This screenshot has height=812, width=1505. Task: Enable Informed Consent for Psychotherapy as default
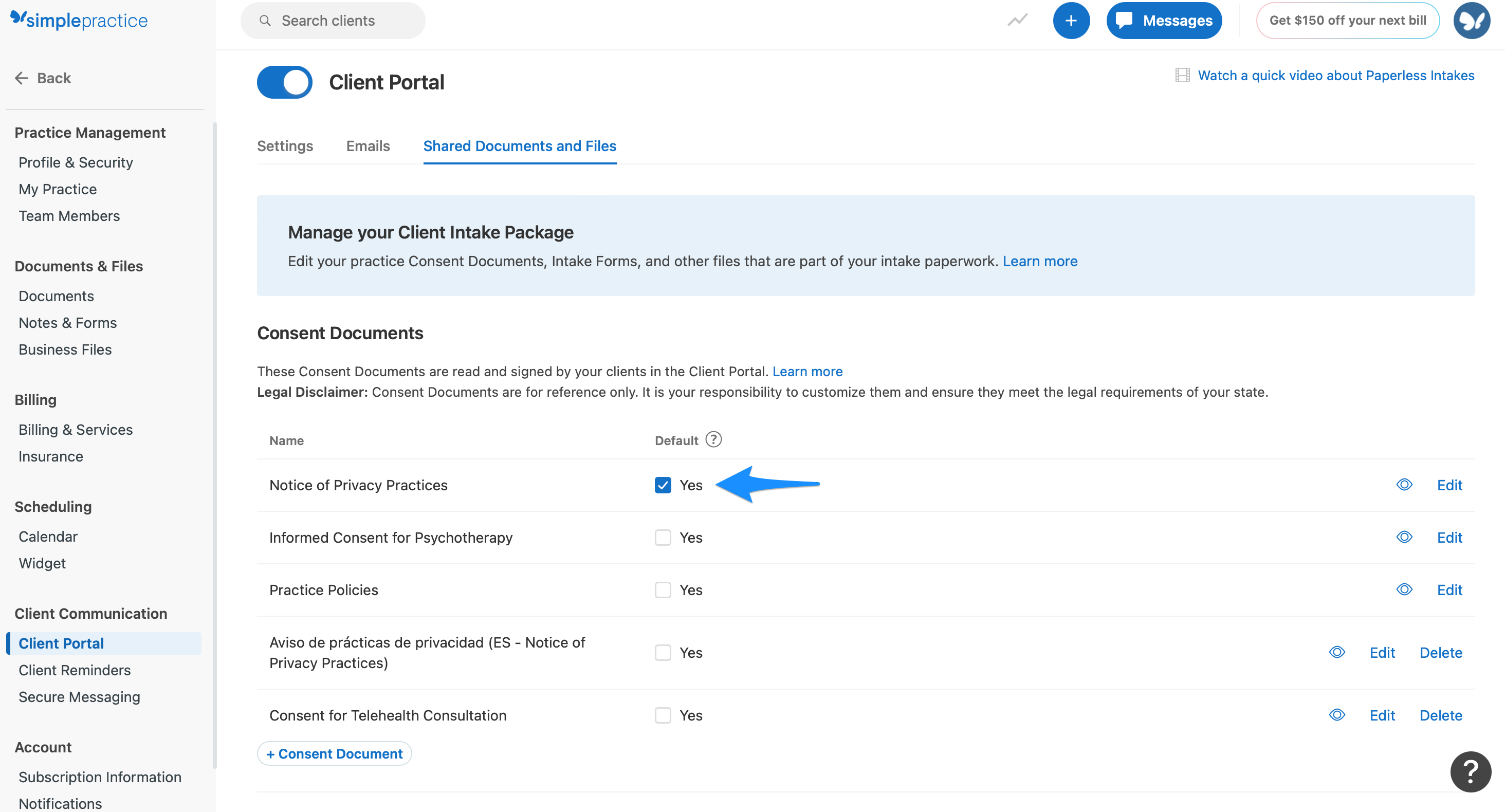[663, 538]
